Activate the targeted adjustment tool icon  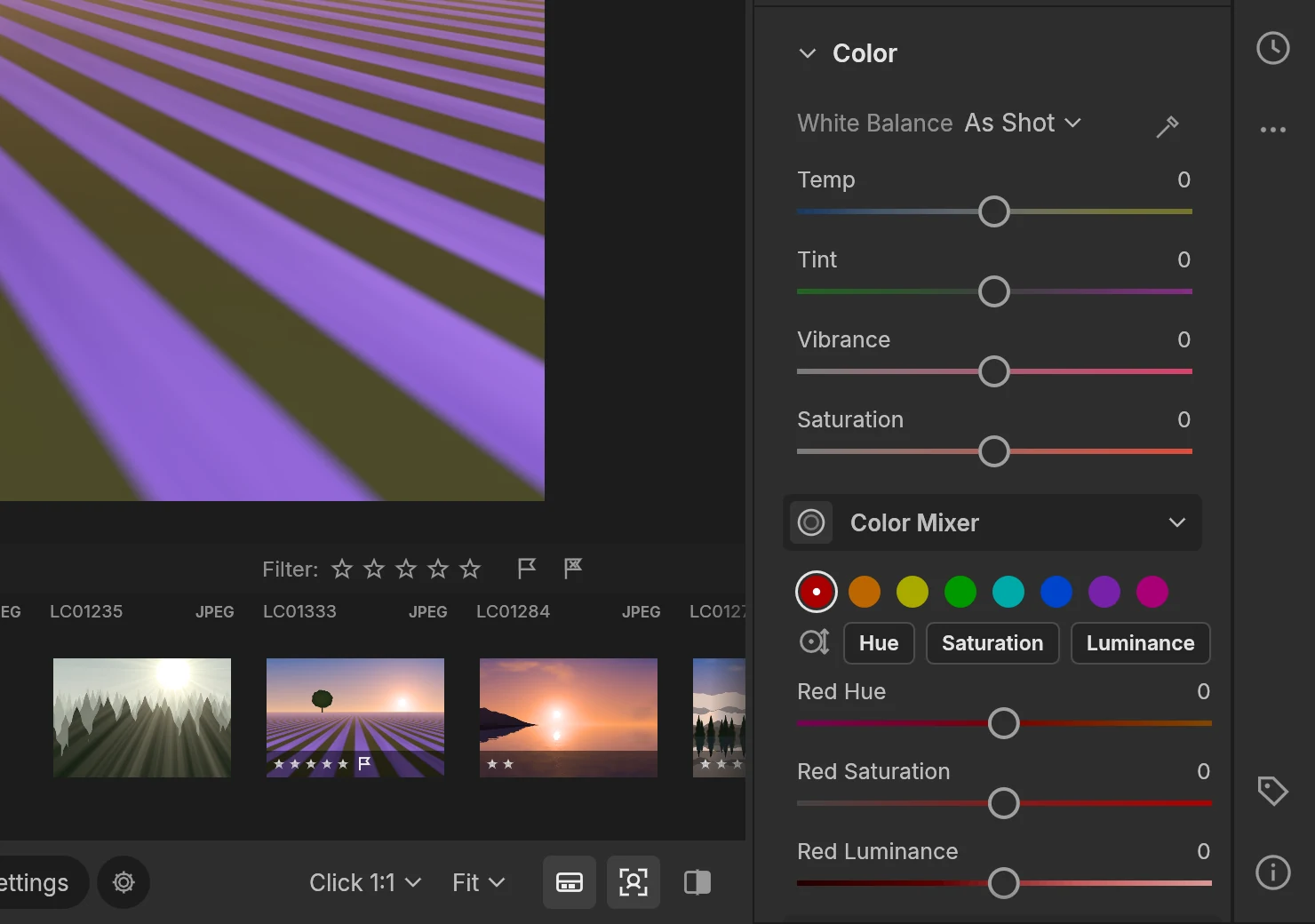(814, 641)
